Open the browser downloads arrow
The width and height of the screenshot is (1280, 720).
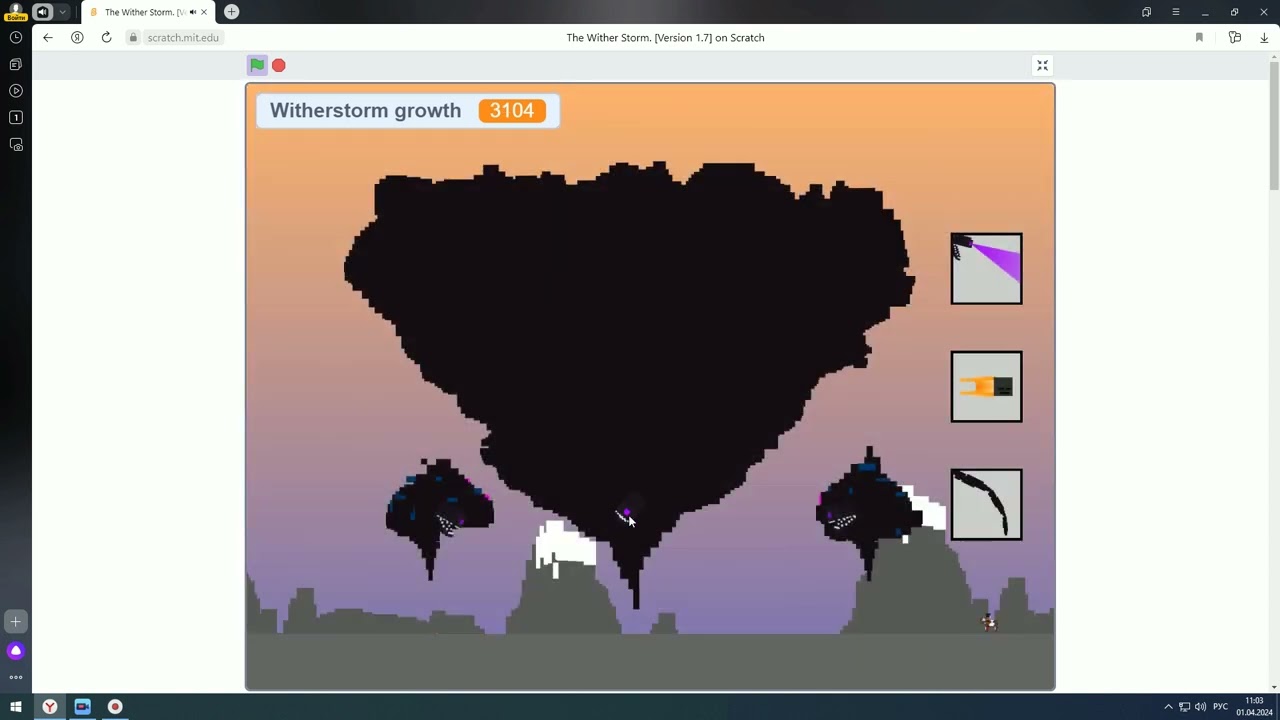click(x=1264, y=38)
